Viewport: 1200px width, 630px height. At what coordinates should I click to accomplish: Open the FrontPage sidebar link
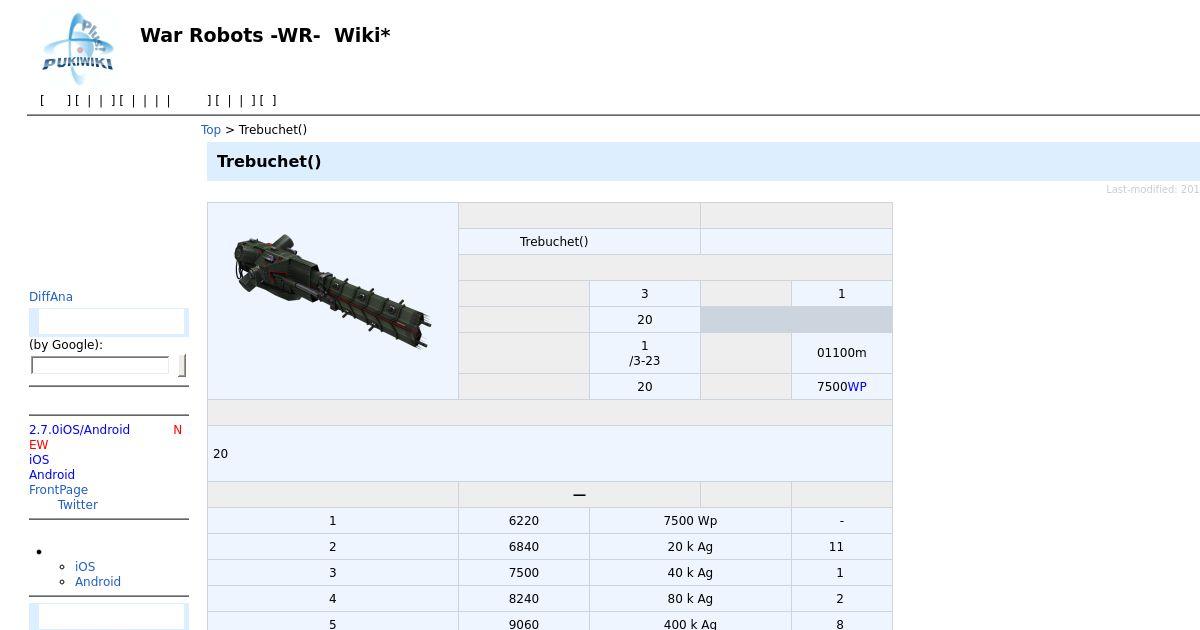pos(58,490)
